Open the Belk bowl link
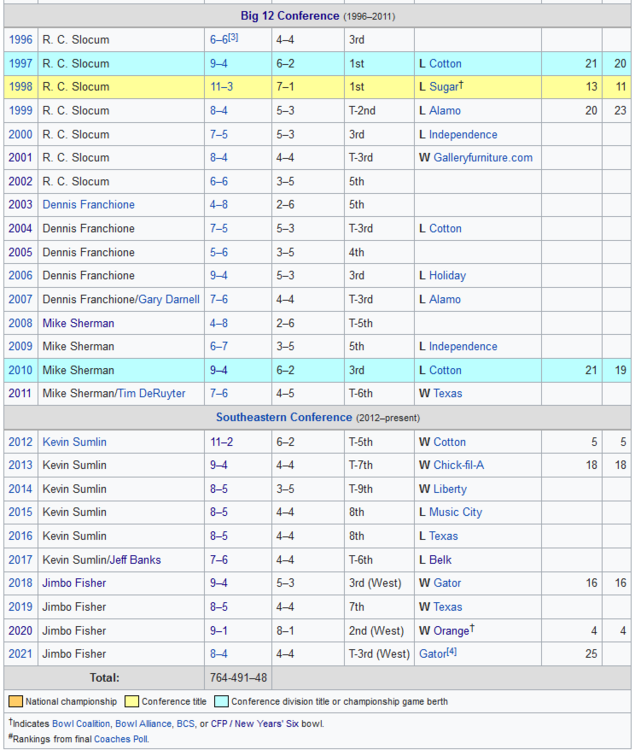 click(440, 560)
